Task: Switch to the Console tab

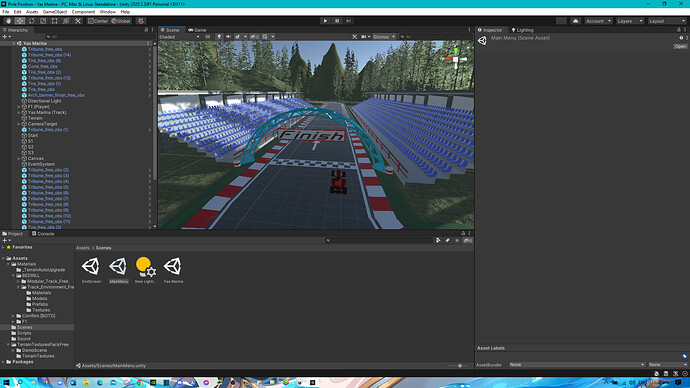Action: [43, 234]
